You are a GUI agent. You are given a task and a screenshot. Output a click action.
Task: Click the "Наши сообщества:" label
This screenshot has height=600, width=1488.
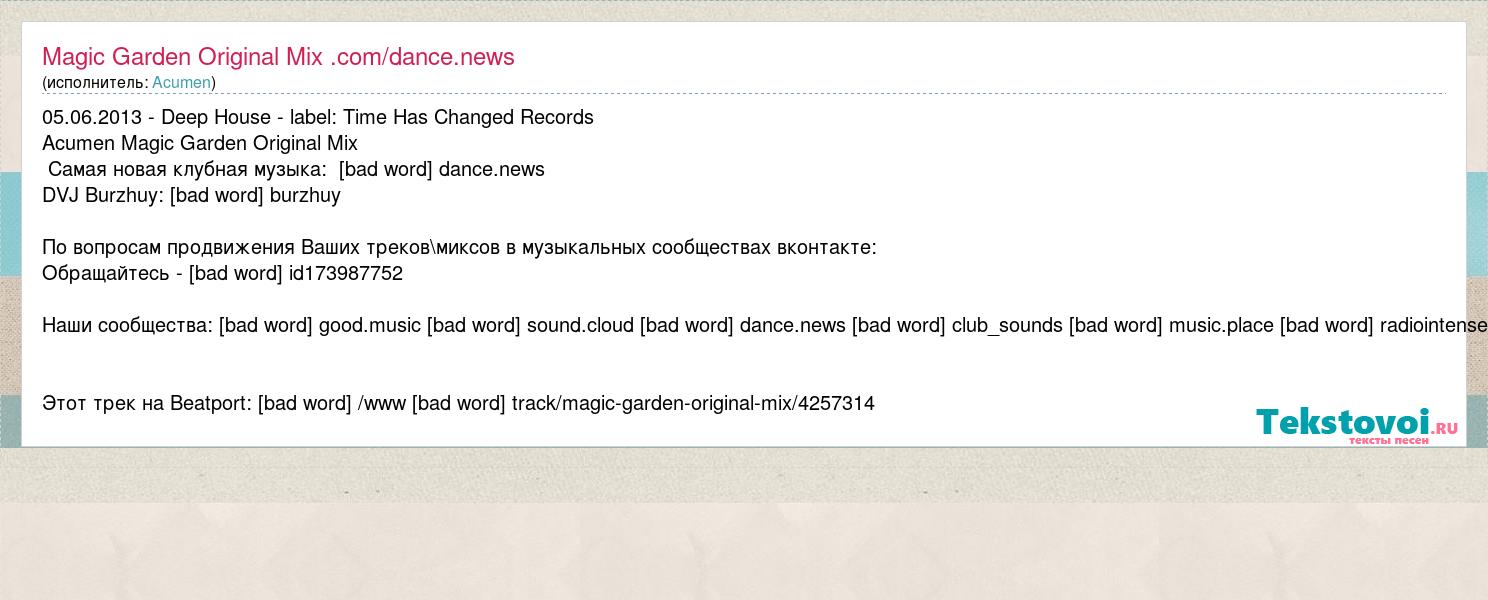[x=127, y=326]
